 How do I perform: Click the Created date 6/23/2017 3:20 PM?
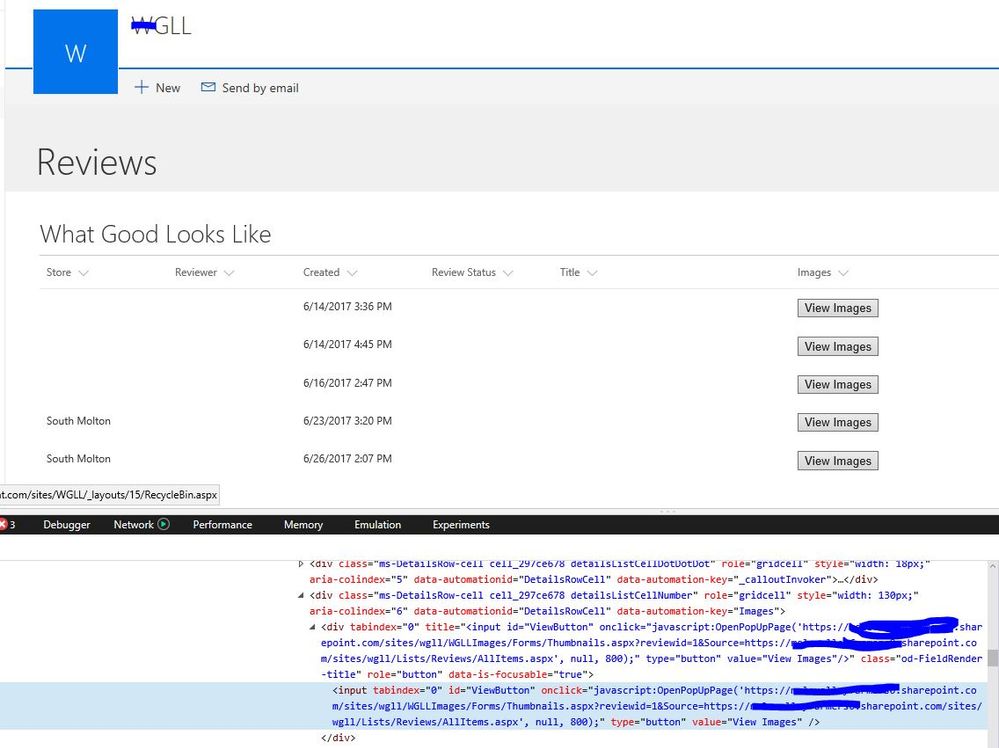point(347,421)
